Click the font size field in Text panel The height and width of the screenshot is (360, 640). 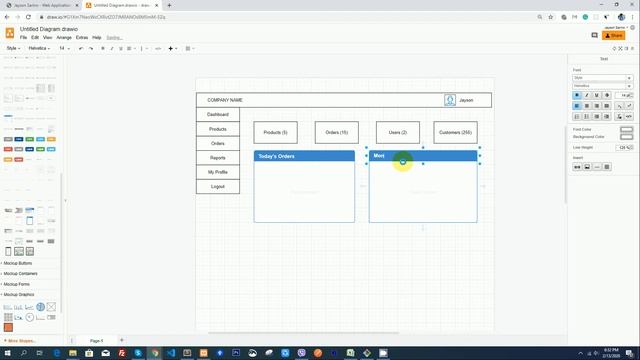click(624, 95)
